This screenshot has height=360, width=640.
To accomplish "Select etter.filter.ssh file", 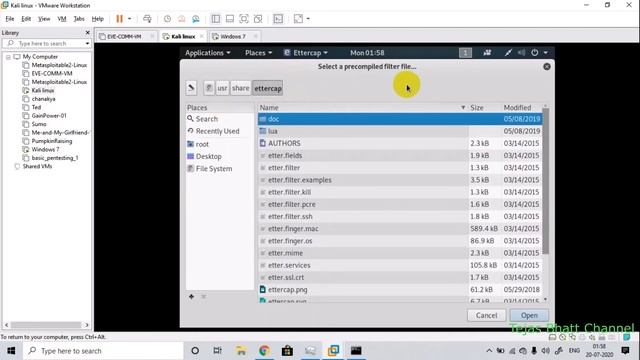I will [x=400, y=216].
